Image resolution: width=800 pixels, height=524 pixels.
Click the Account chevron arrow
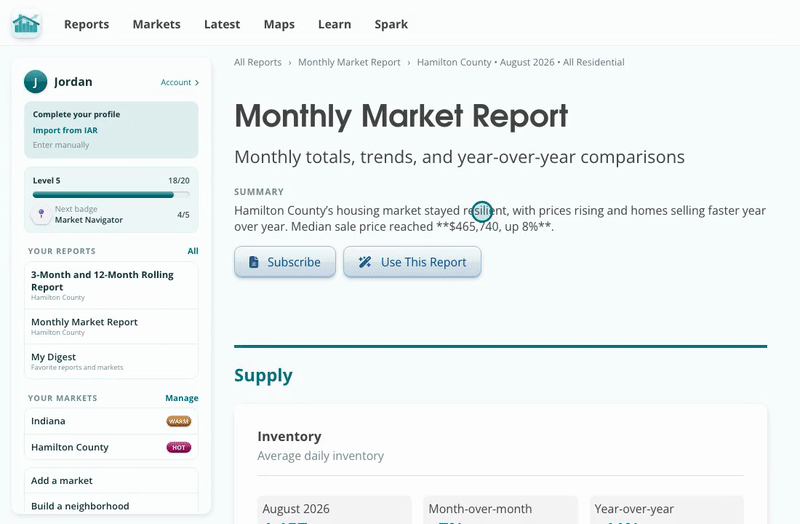[197, 83]
